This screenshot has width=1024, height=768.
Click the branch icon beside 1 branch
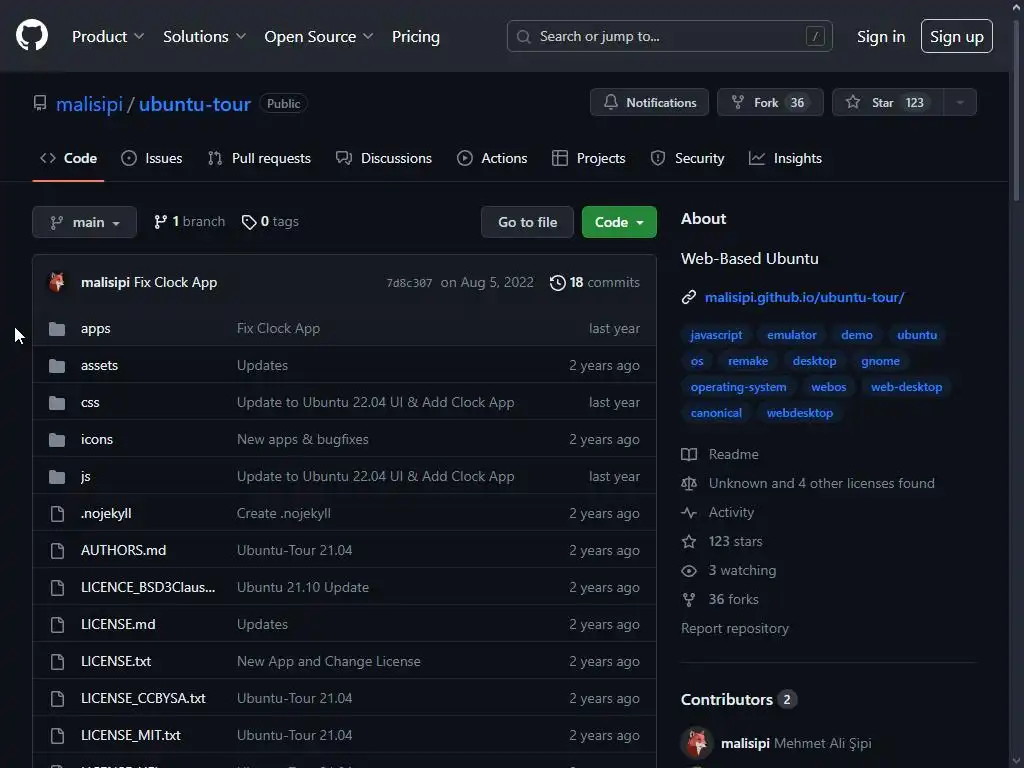pos(160,222)
